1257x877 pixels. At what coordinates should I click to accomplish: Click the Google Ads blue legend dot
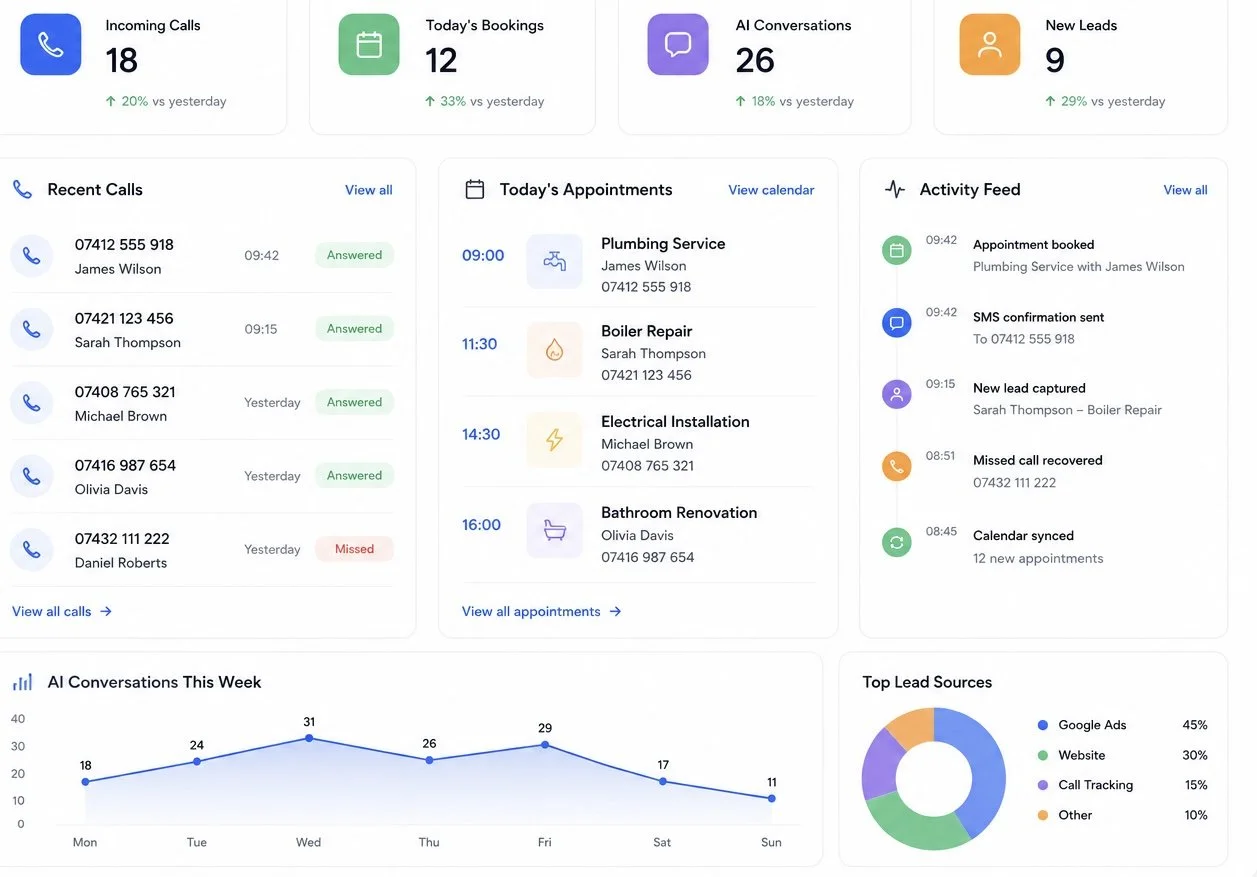[x=1043, y=725]
